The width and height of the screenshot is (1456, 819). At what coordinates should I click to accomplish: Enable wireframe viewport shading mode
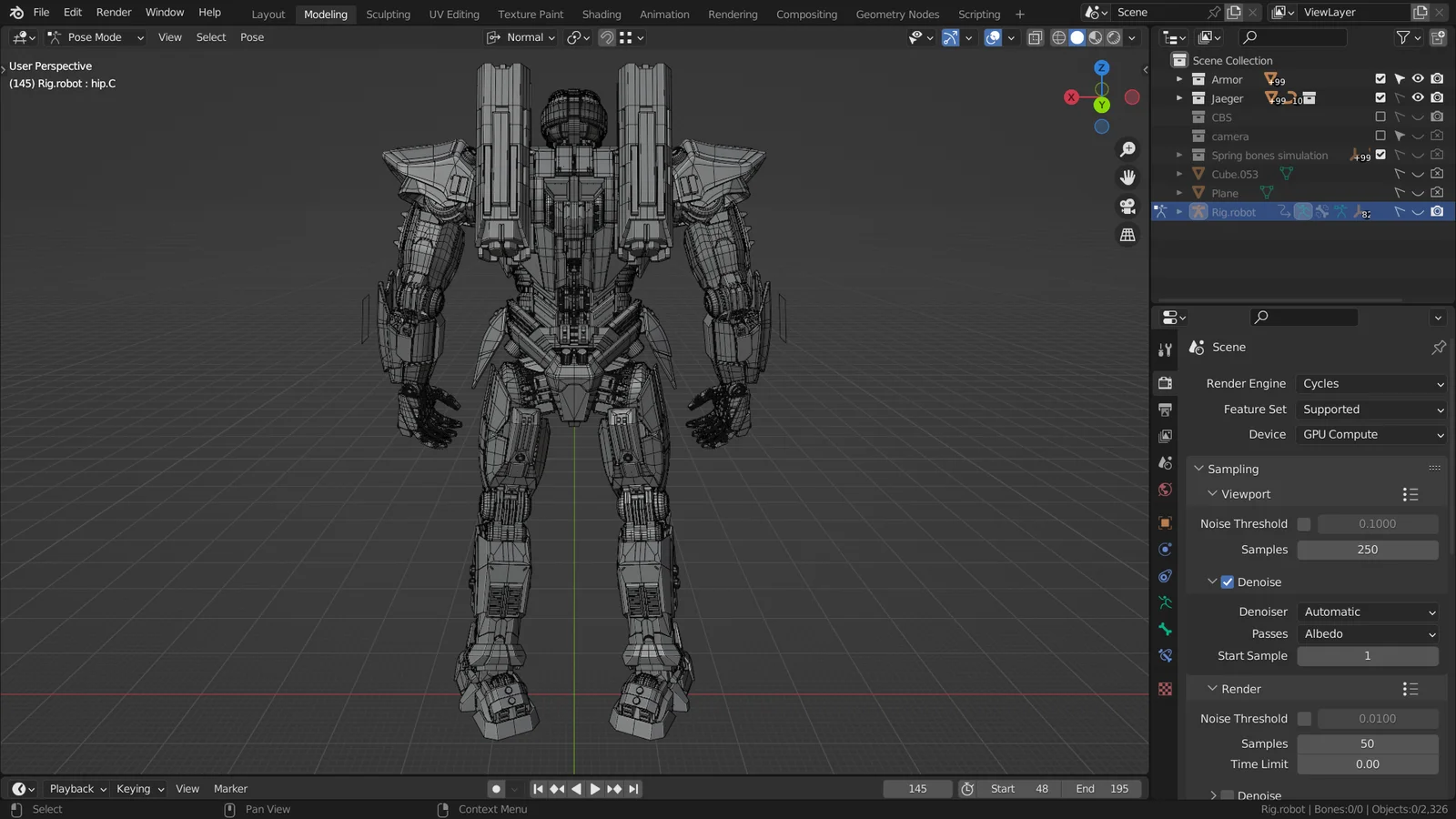click(1058, 37)
